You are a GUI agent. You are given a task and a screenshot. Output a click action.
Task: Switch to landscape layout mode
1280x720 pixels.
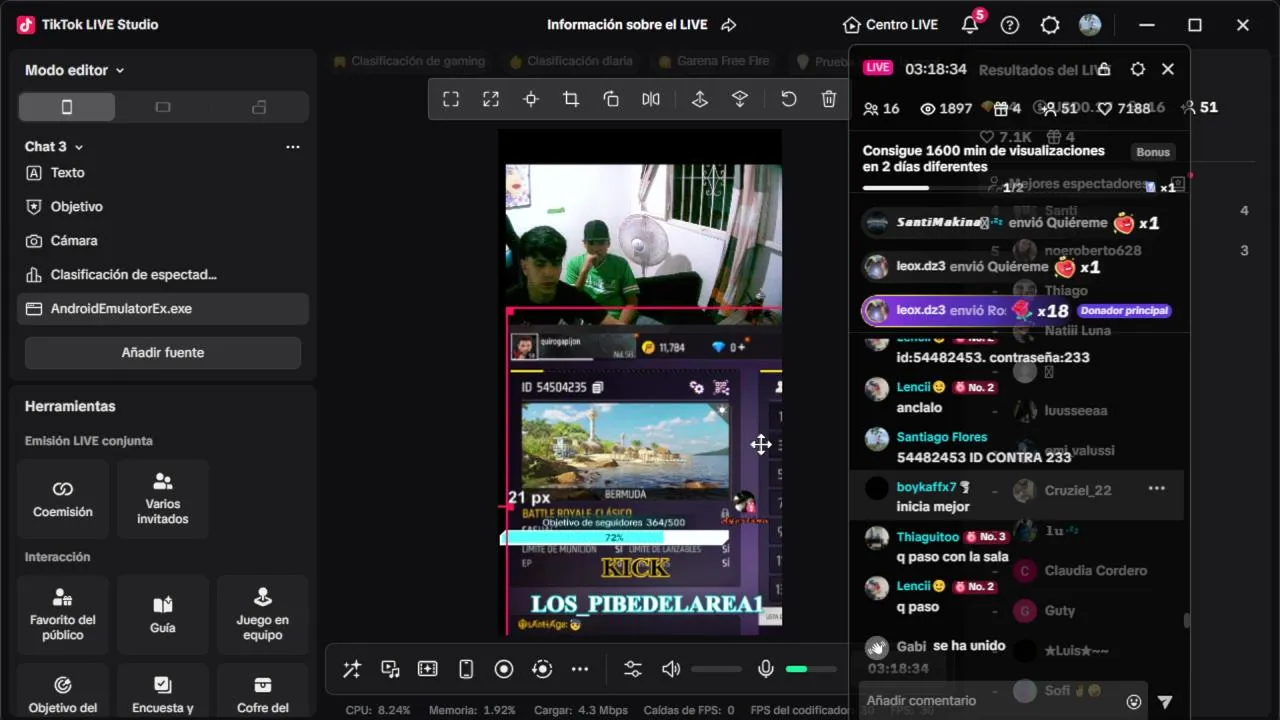[x=163, y=107]
